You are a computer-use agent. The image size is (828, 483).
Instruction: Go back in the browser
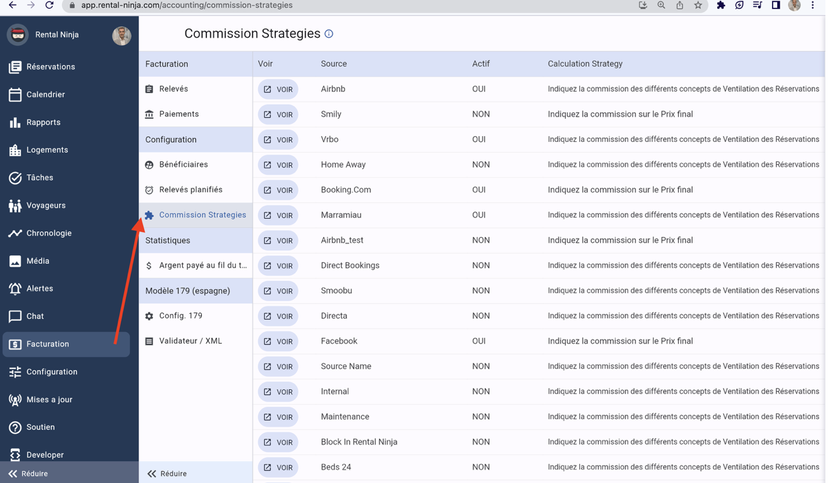click(x=13, y=5)
